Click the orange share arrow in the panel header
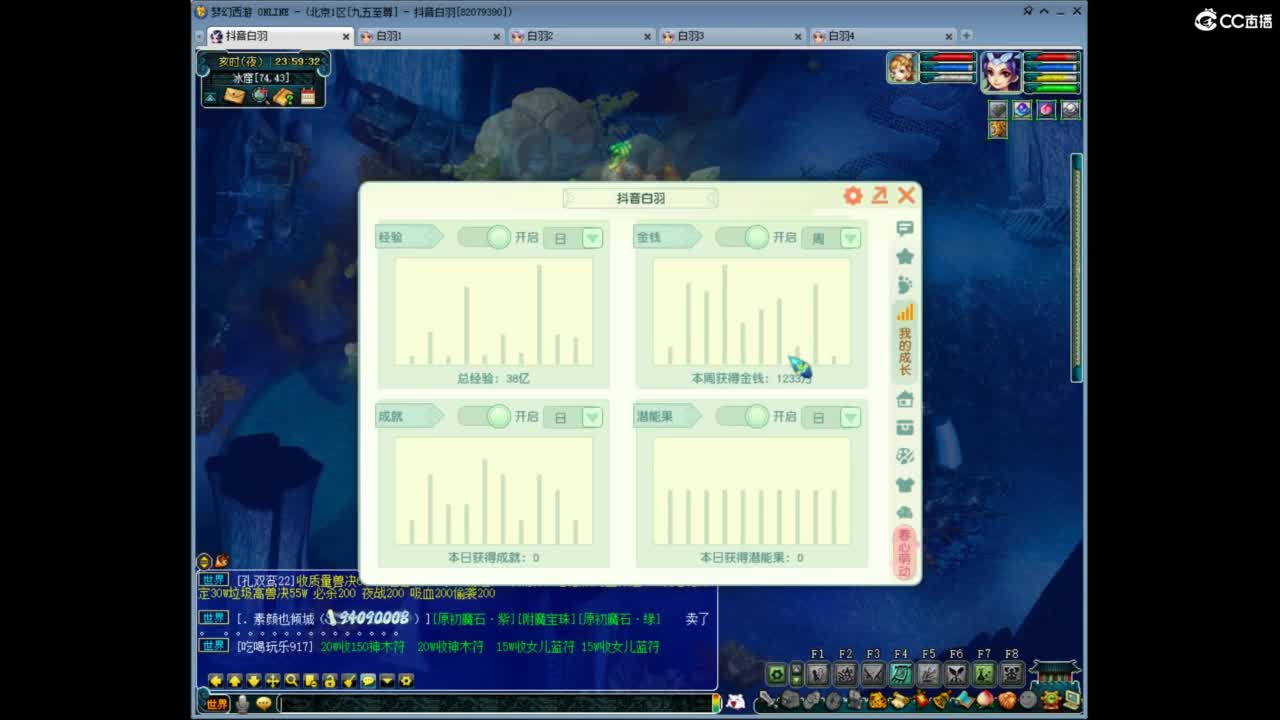The width and height of the screenshot is (1280, 720). [x=879, y=196]
